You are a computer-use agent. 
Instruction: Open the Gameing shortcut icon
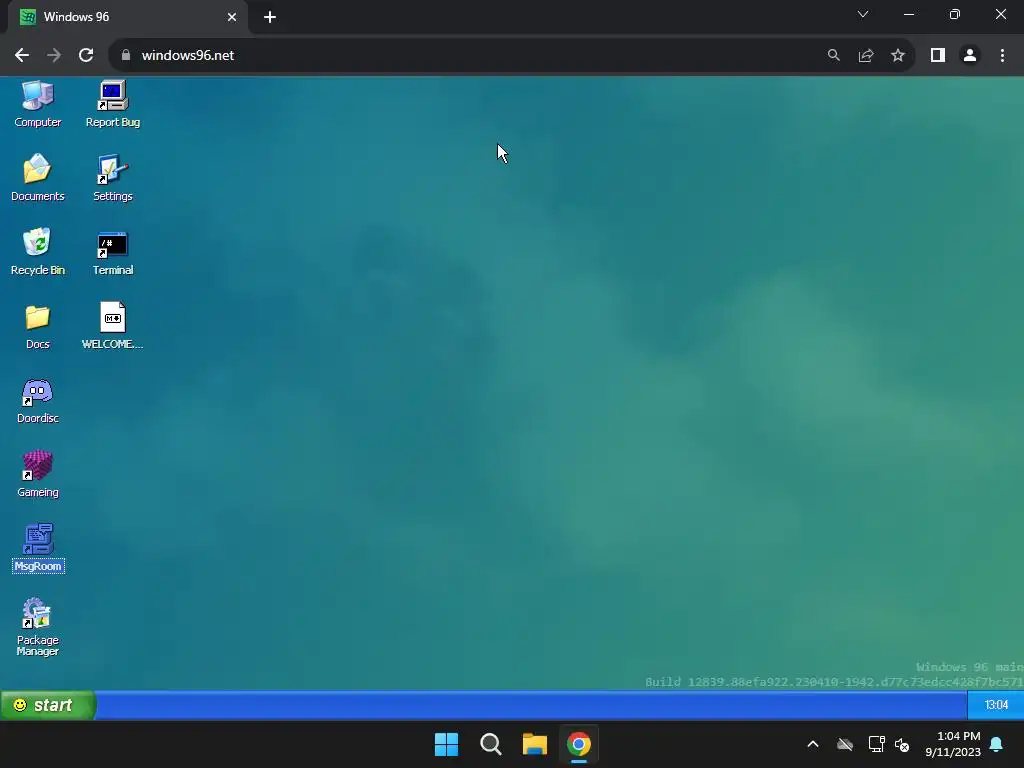tap(38, 474)
